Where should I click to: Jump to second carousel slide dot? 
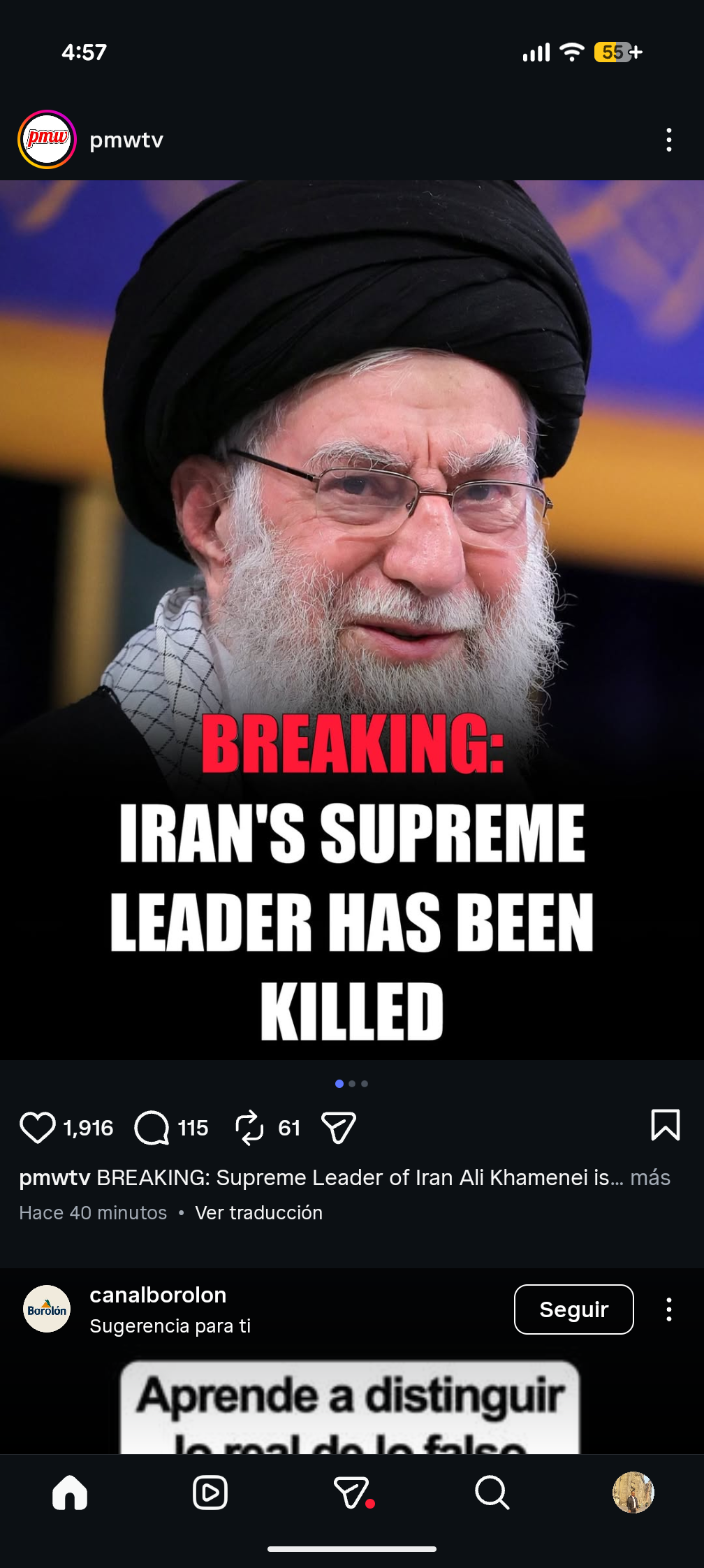[x=352, y=1084]
